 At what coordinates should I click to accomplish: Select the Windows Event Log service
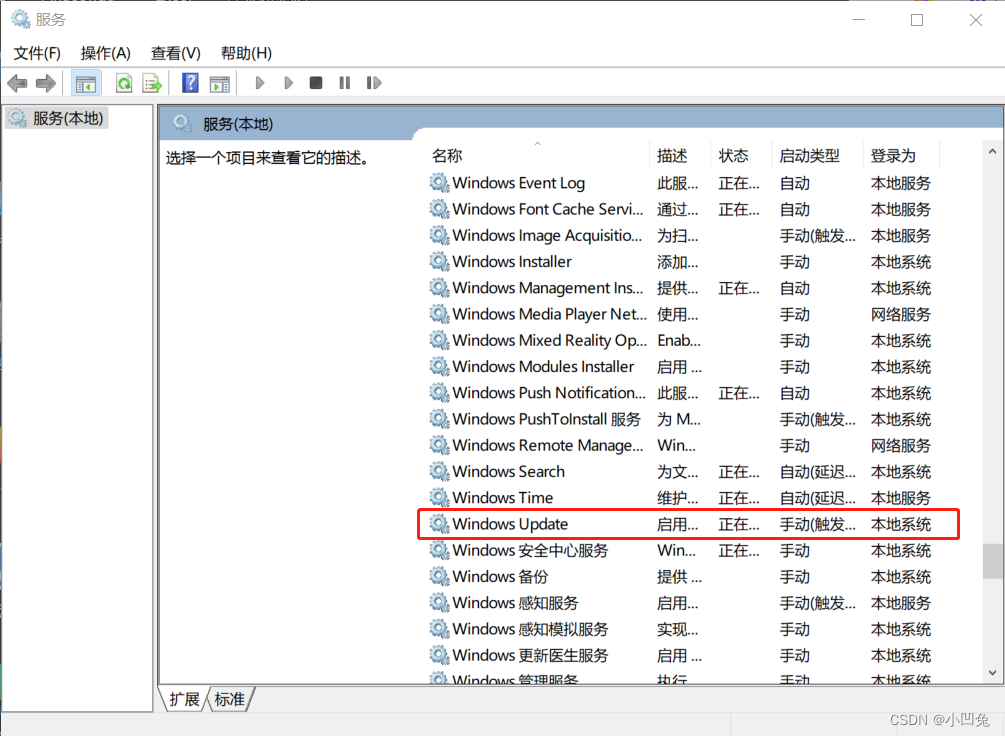tap(679, 183)
